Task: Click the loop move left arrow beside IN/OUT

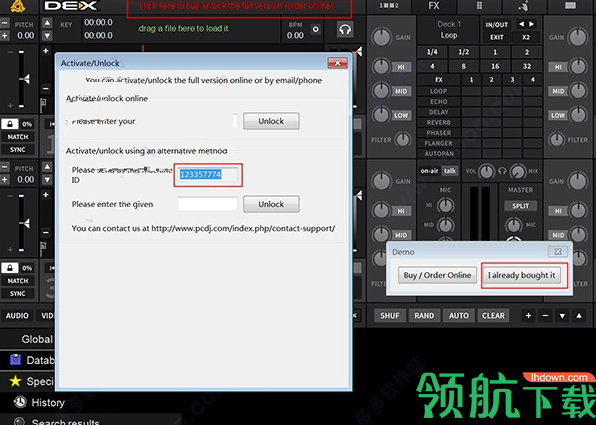Action: tap(521, 24)
